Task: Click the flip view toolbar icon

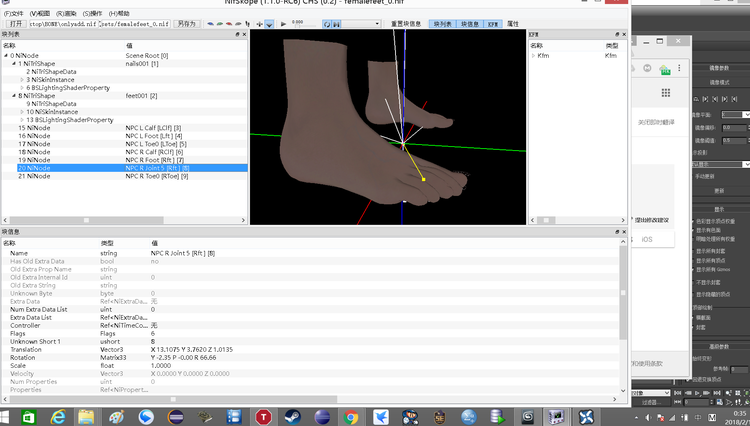Action: 247,24
